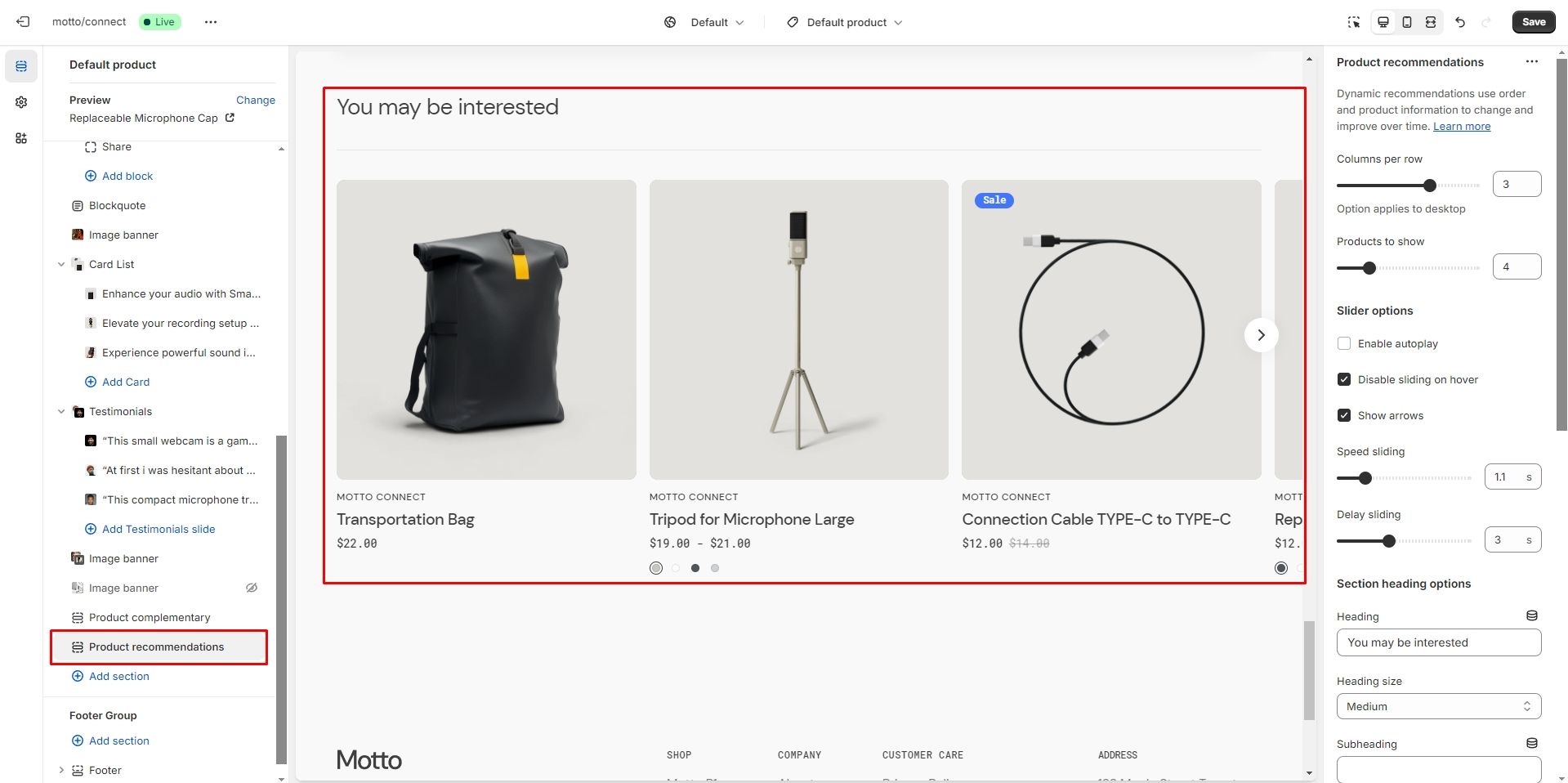The width and height of the screenshot is (1568, 783).
Task: Click the Save button
Action: point(1533,22)
